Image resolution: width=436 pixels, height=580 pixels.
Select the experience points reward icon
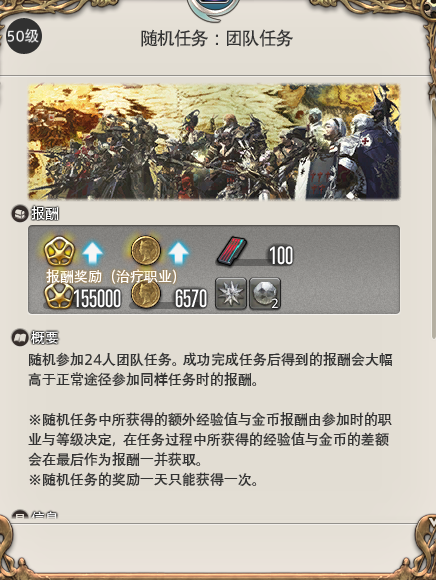point(59,251)
